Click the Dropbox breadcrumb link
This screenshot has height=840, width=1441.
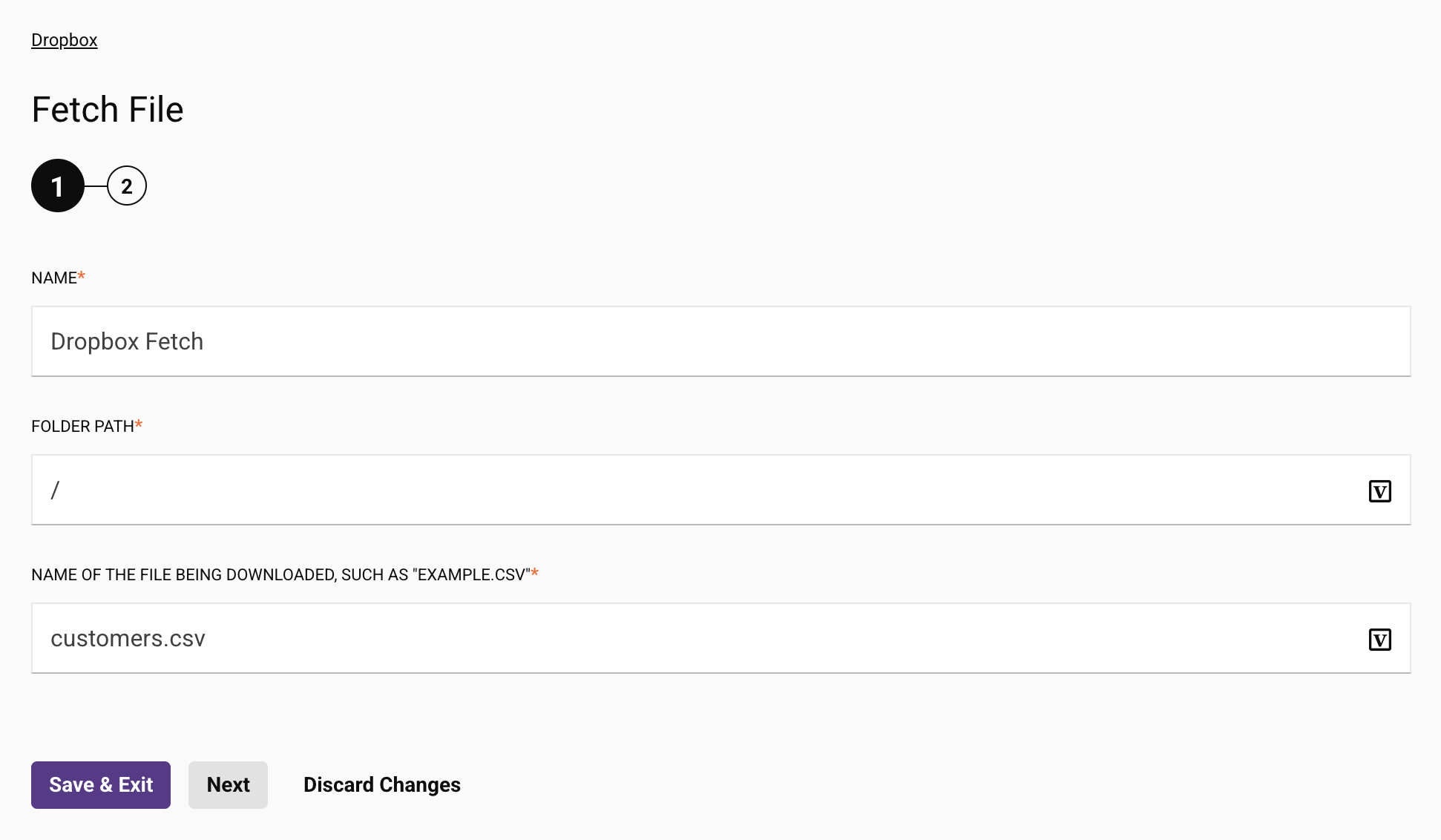[65, 40]
